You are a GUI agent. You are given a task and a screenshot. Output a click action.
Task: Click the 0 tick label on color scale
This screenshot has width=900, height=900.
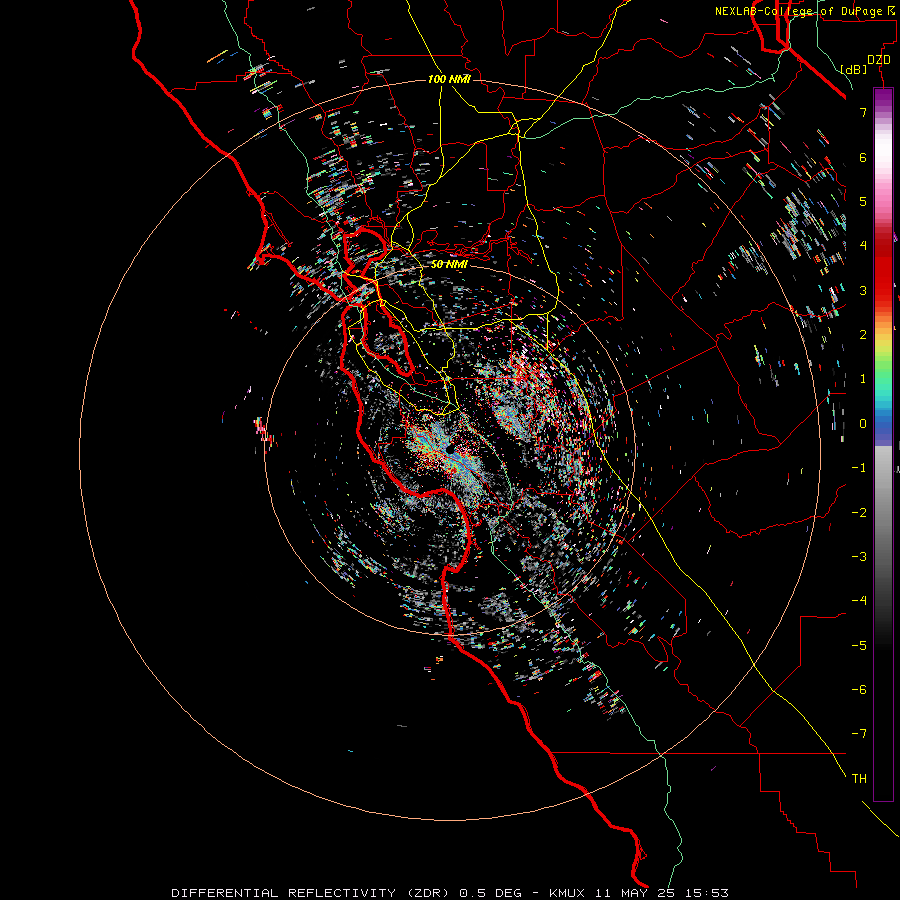point(863,424)
